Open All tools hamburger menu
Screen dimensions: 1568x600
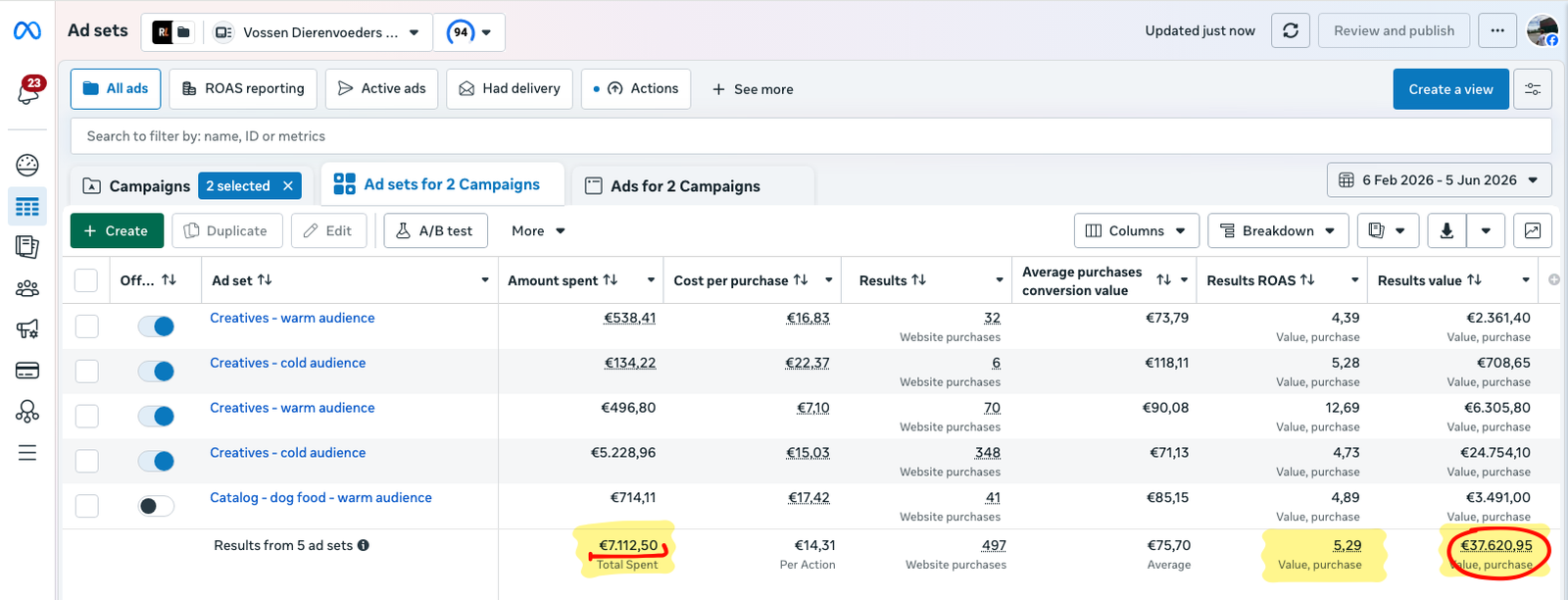(27, 453)
